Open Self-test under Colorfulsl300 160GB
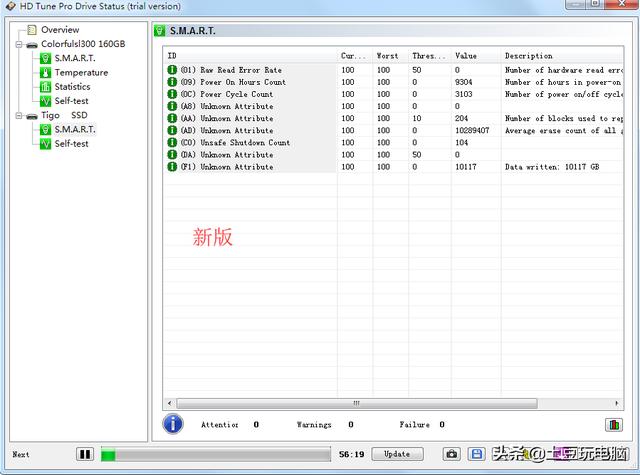The image size is (640, 475). [71, 101]
